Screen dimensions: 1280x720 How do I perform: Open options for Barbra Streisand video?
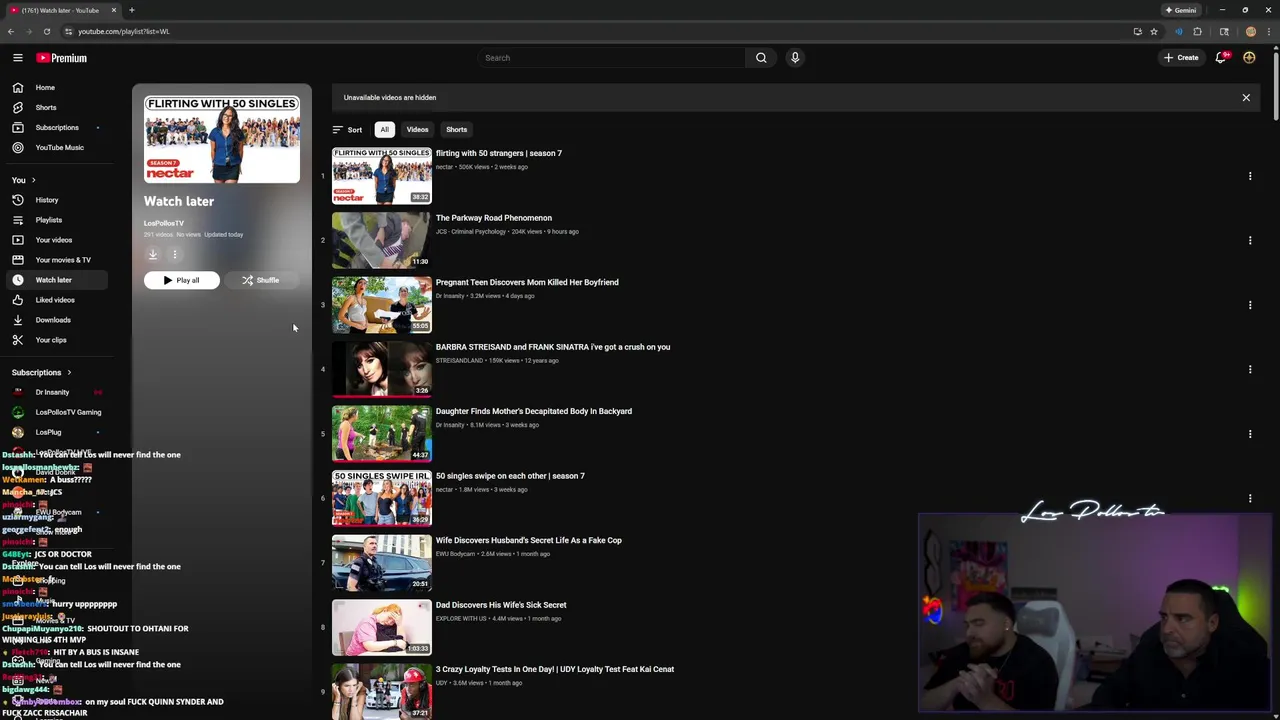[1249, 369]
